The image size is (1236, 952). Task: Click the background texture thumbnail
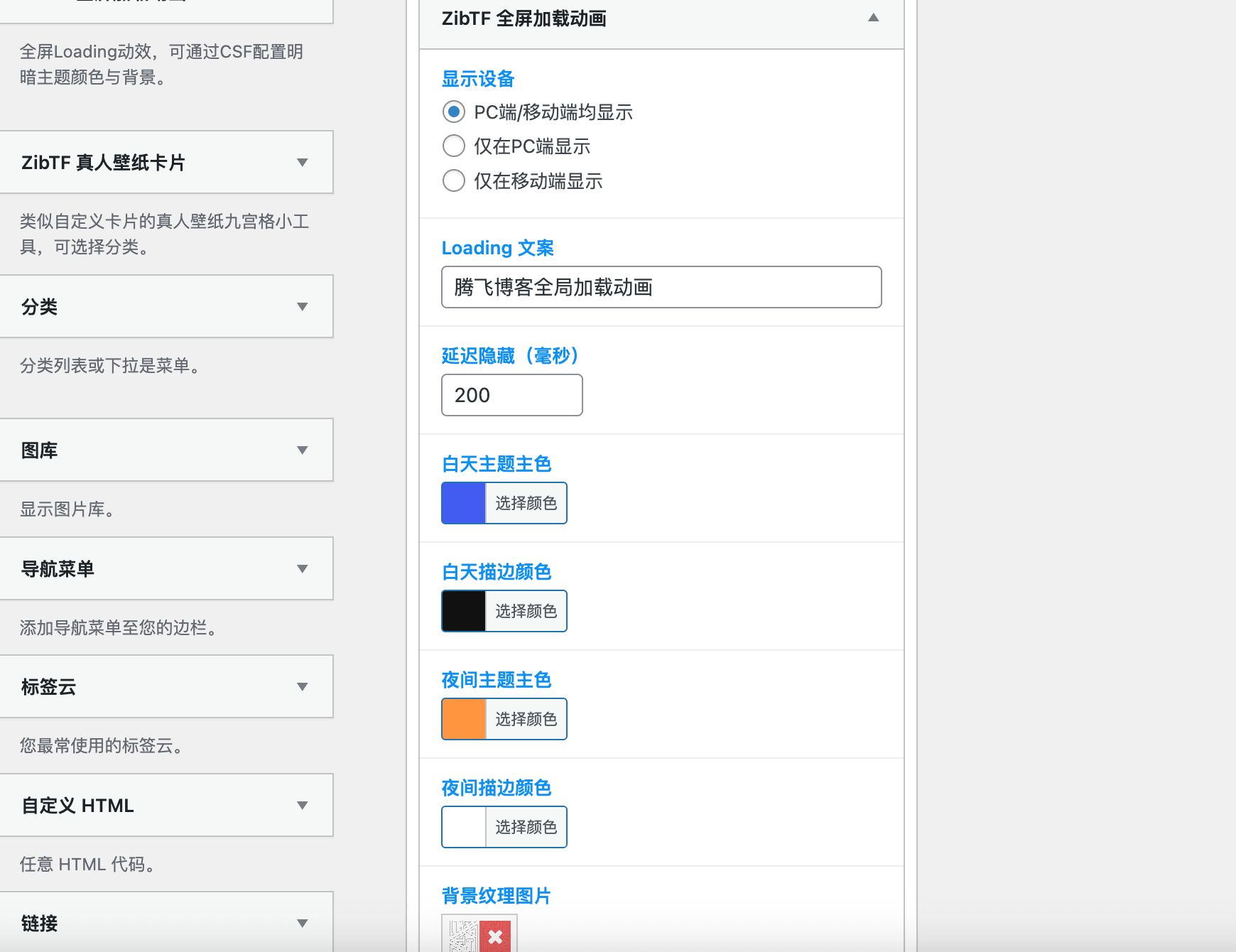pos(462,937)
